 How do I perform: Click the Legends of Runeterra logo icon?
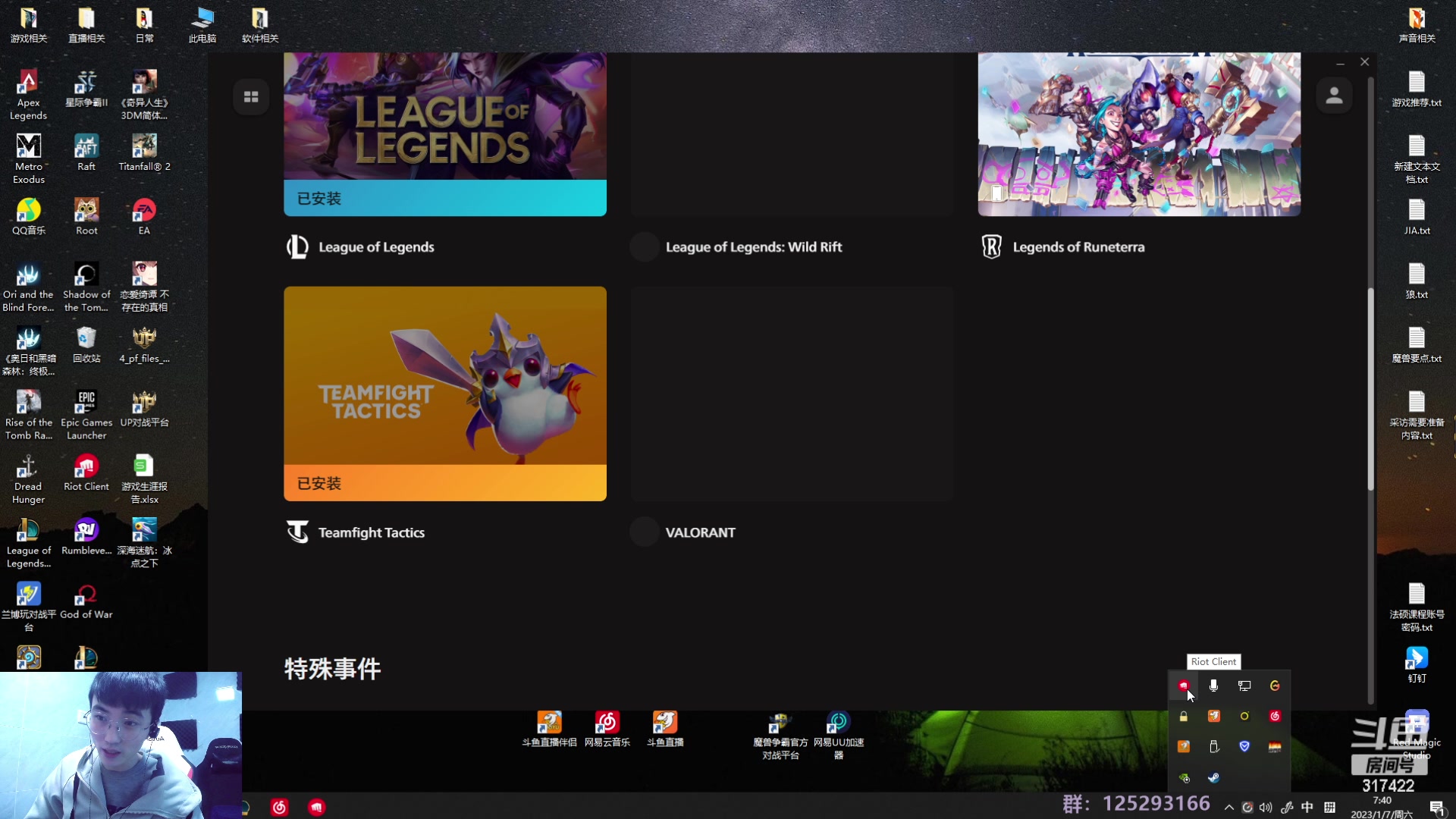991,246
